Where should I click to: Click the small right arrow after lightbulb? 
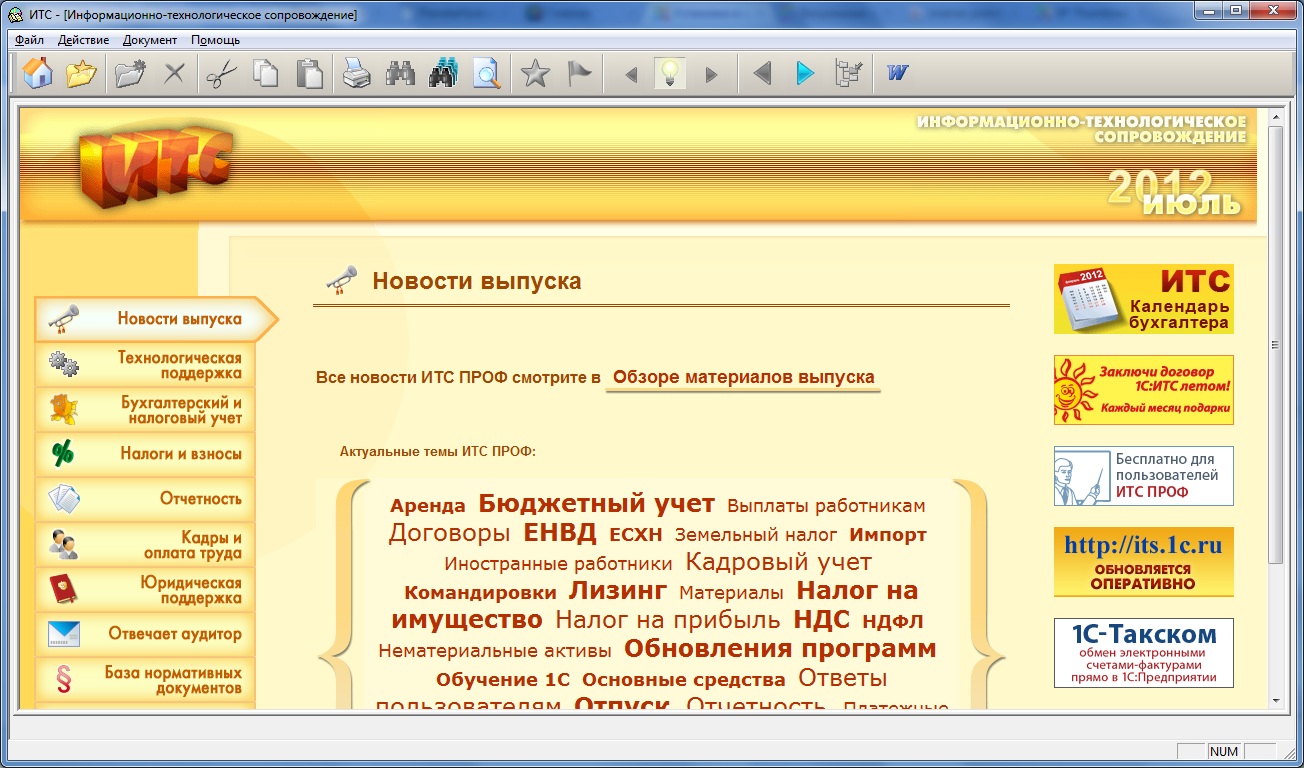coord(711,74)
